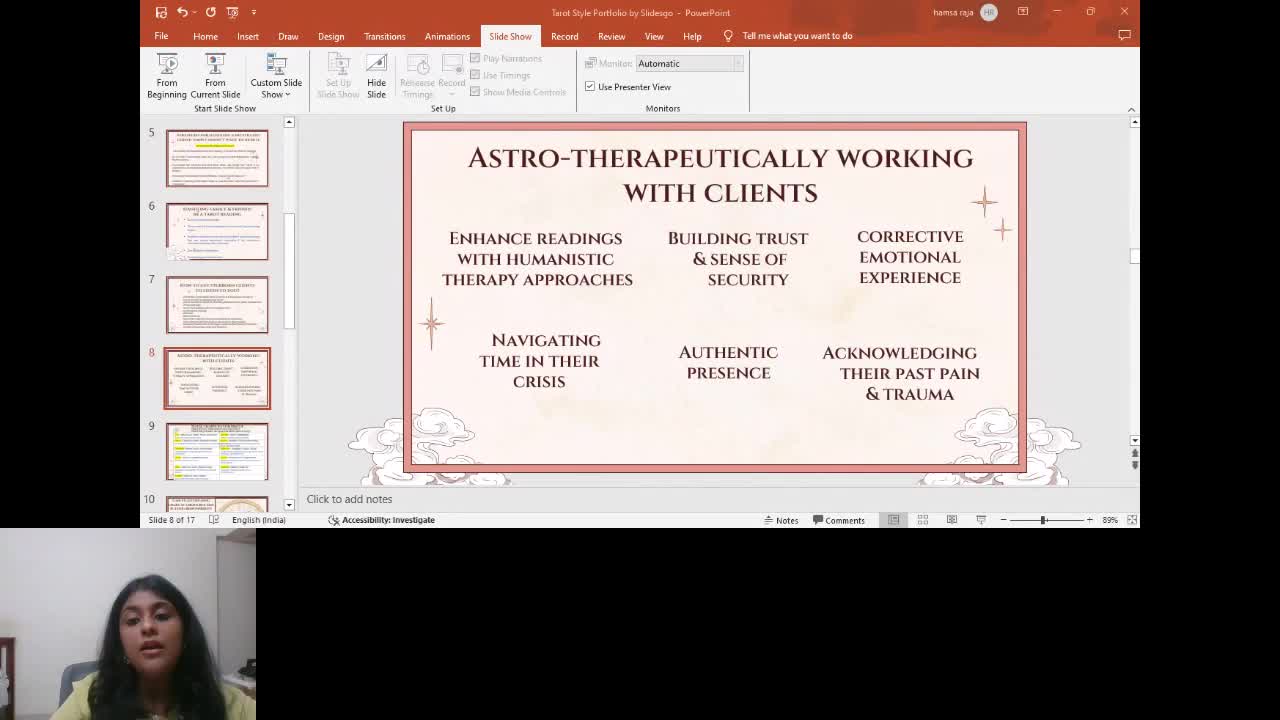This screenshot has width=1280, height=720.
Task: Click Rehearse Timings
Action: click(418, 76)
